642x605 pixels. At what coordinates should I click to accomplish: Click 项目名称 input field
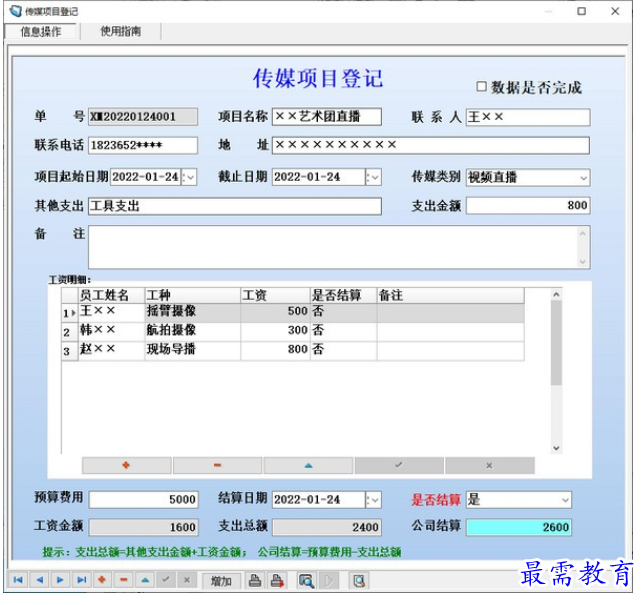327,117
